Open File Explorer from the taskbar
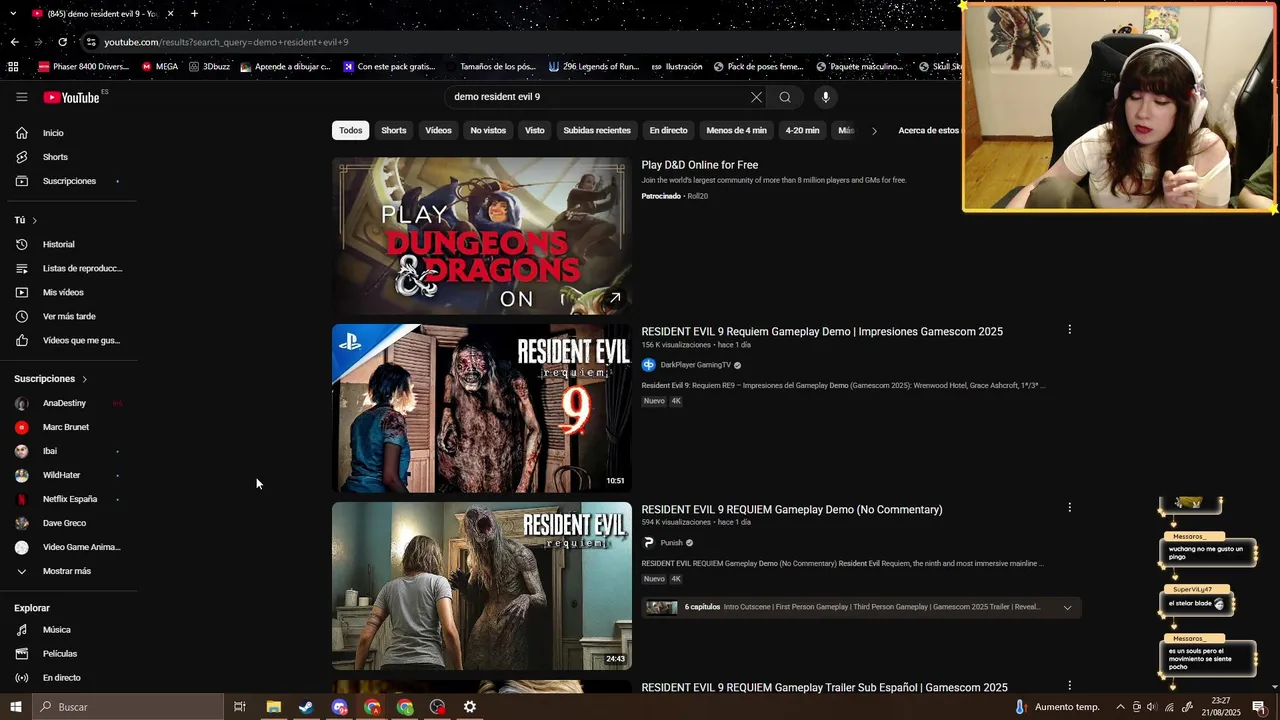 (273, 707)
